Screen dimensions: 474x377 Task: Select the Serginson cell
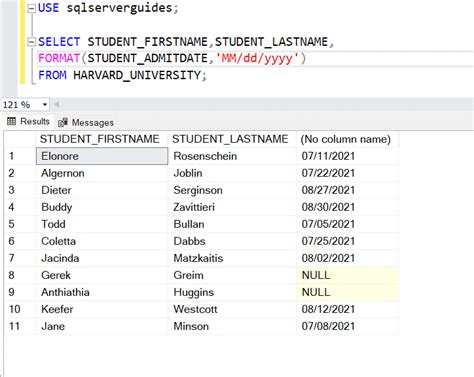click(x=232, y=190)
